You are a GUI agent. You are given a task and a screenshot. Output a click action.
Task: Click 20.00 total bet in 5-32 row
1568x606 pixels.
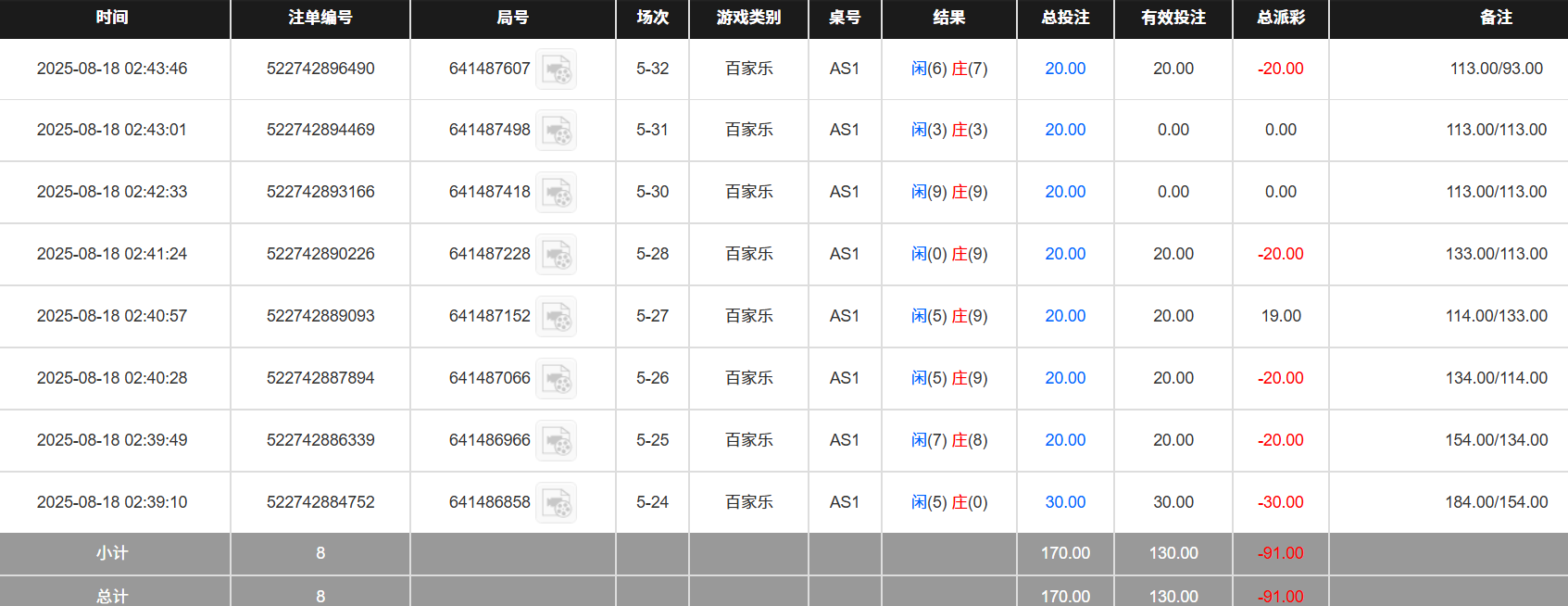point(1065,69)
